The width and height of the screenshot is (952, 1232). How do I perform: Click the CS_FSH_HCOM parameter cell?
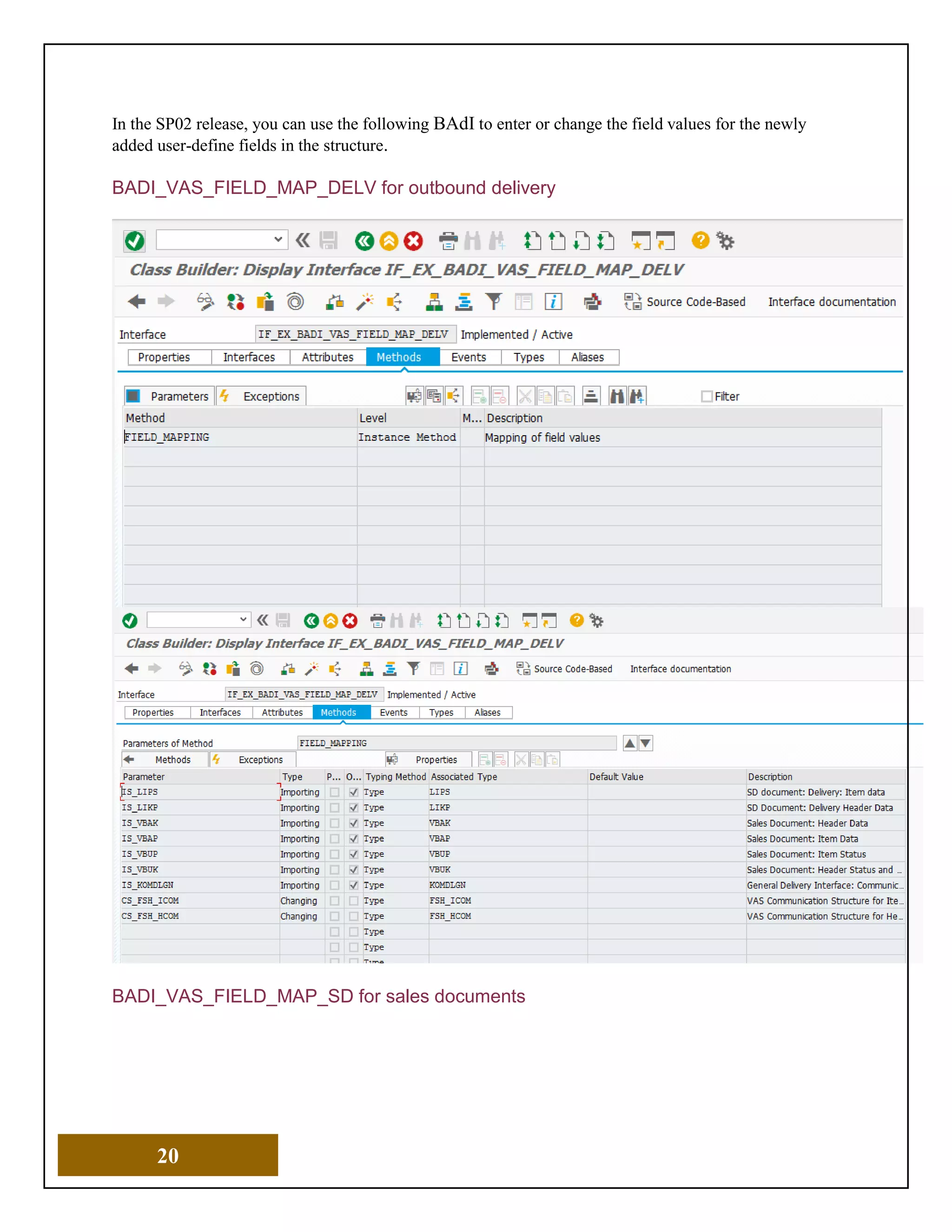coord(200,916)
